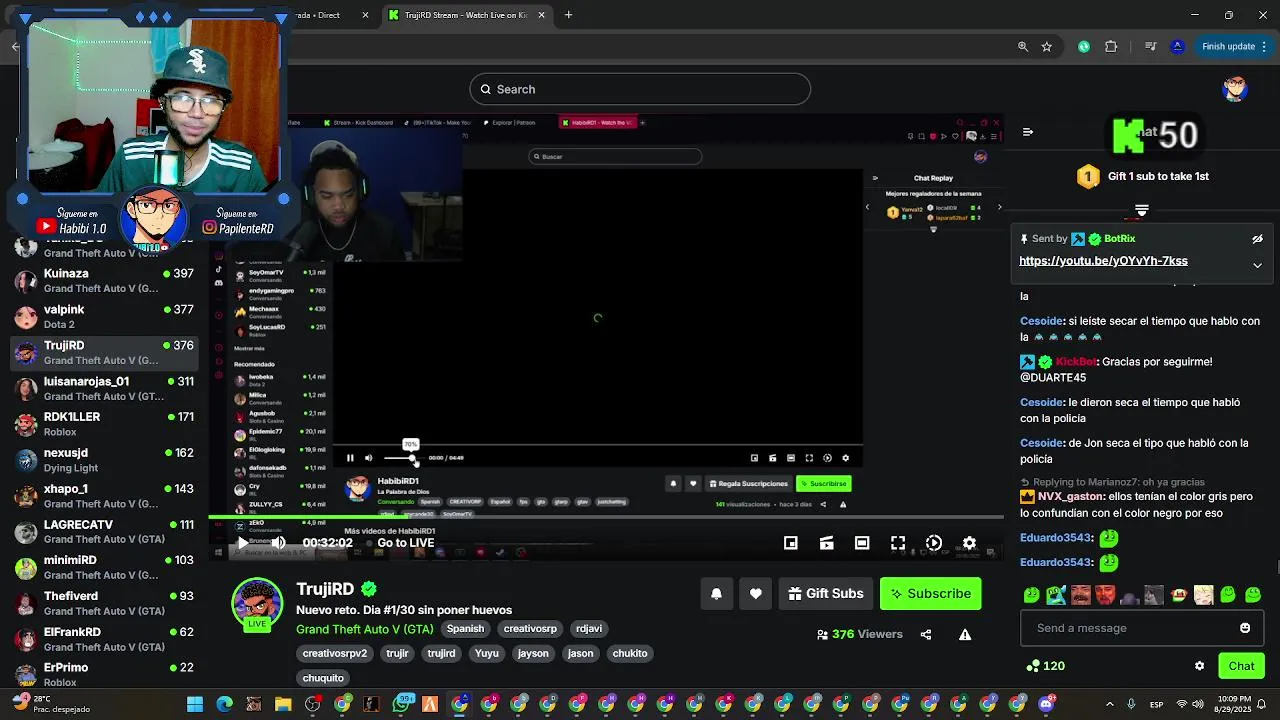The height and width of the screenshot is (720, 1280).
Task: Select the Spanish language tag
Action: coord(465,629)
